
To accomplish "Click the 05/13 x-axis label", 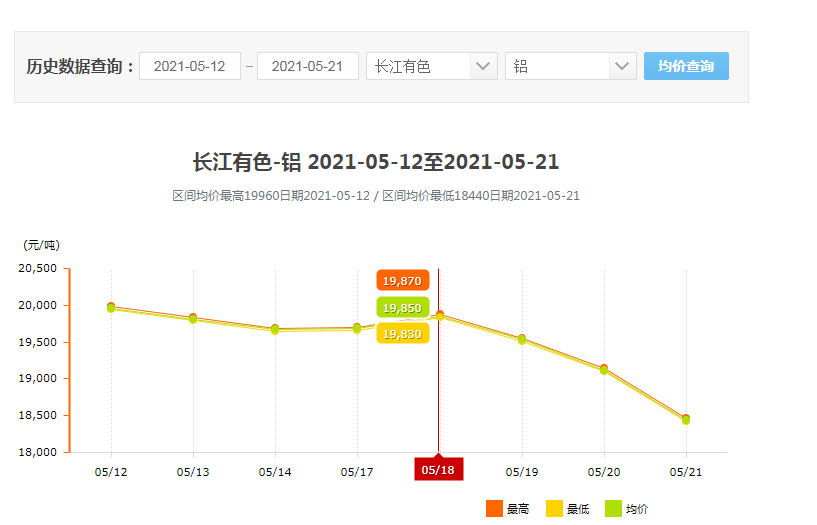I will click(x=193, y=472).
